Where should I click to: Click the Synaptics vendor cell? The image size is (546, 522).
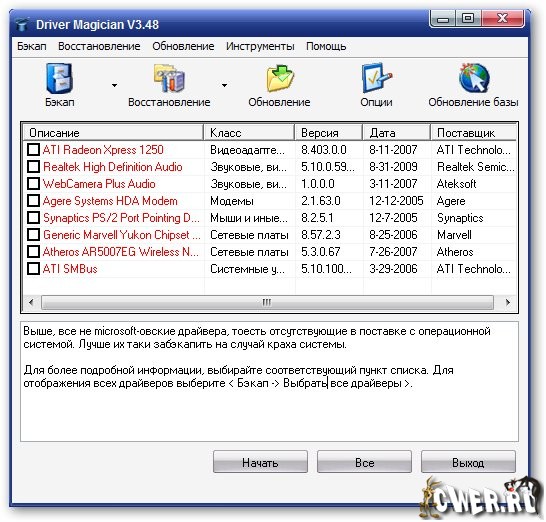pyautogui.click(x=460, y=218)
